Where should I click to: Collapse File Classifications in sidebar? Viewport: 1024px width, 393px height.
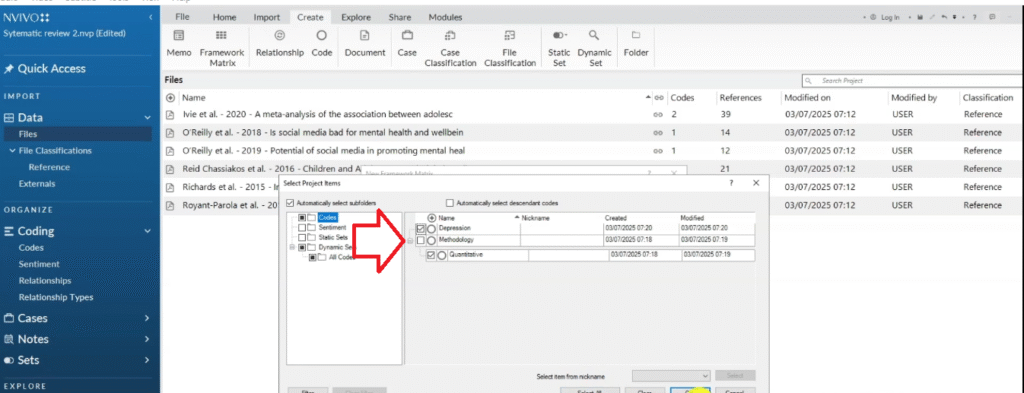[12, 151]
